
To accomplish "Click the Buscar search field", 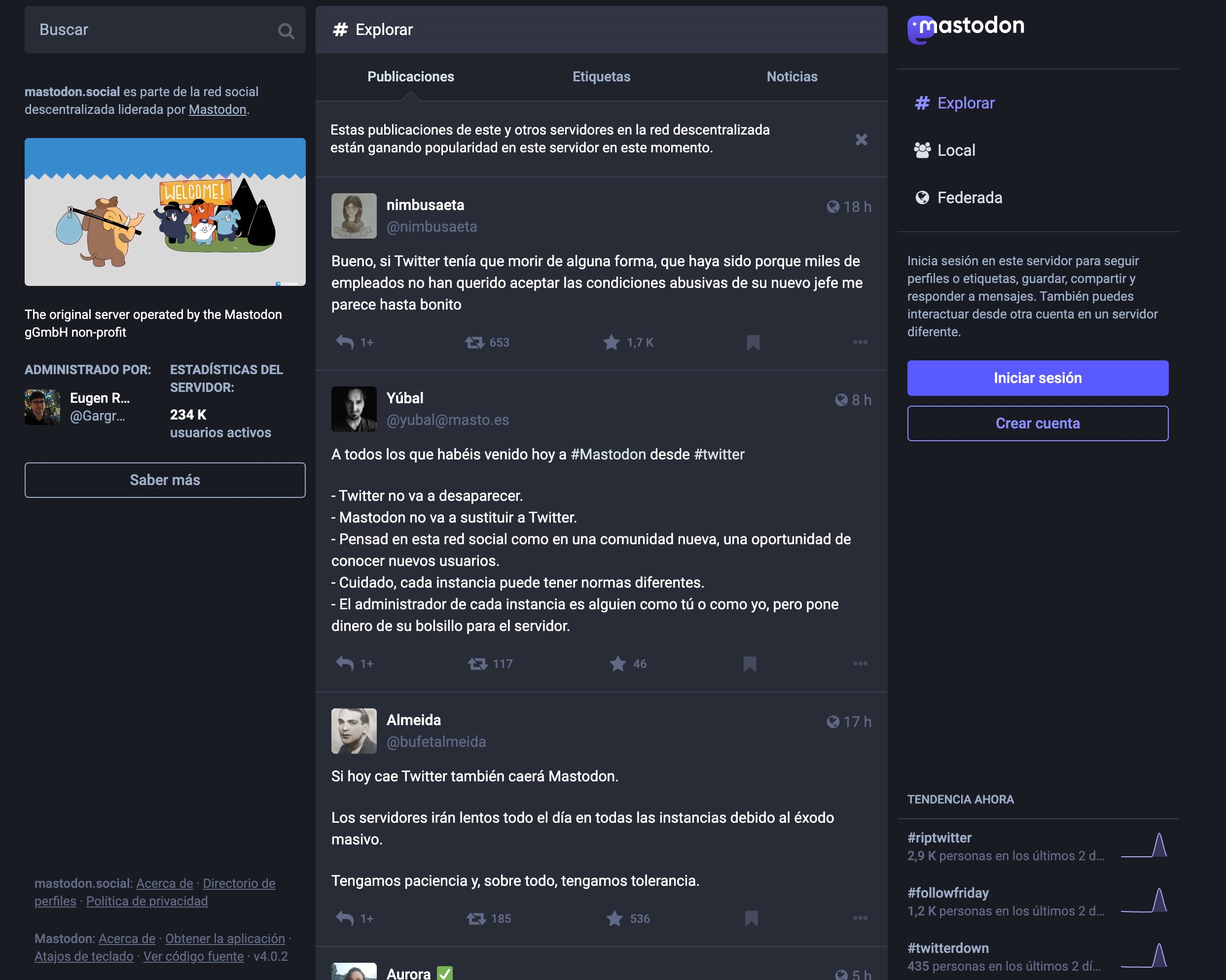I will [x=148, y=30].
